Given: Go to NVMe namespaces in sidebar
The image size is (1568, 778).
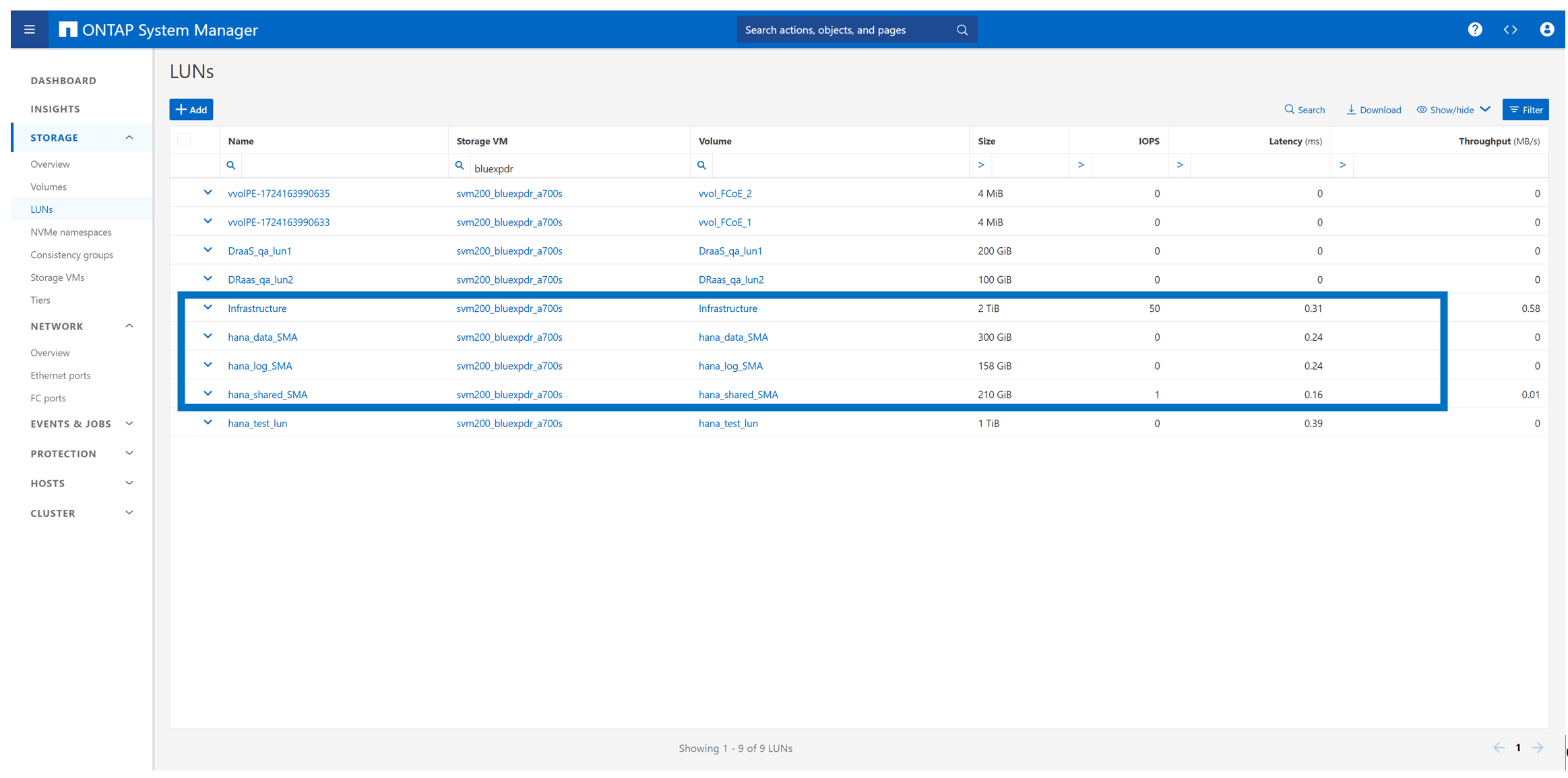Looking at the screenshot, I should 71,232.
